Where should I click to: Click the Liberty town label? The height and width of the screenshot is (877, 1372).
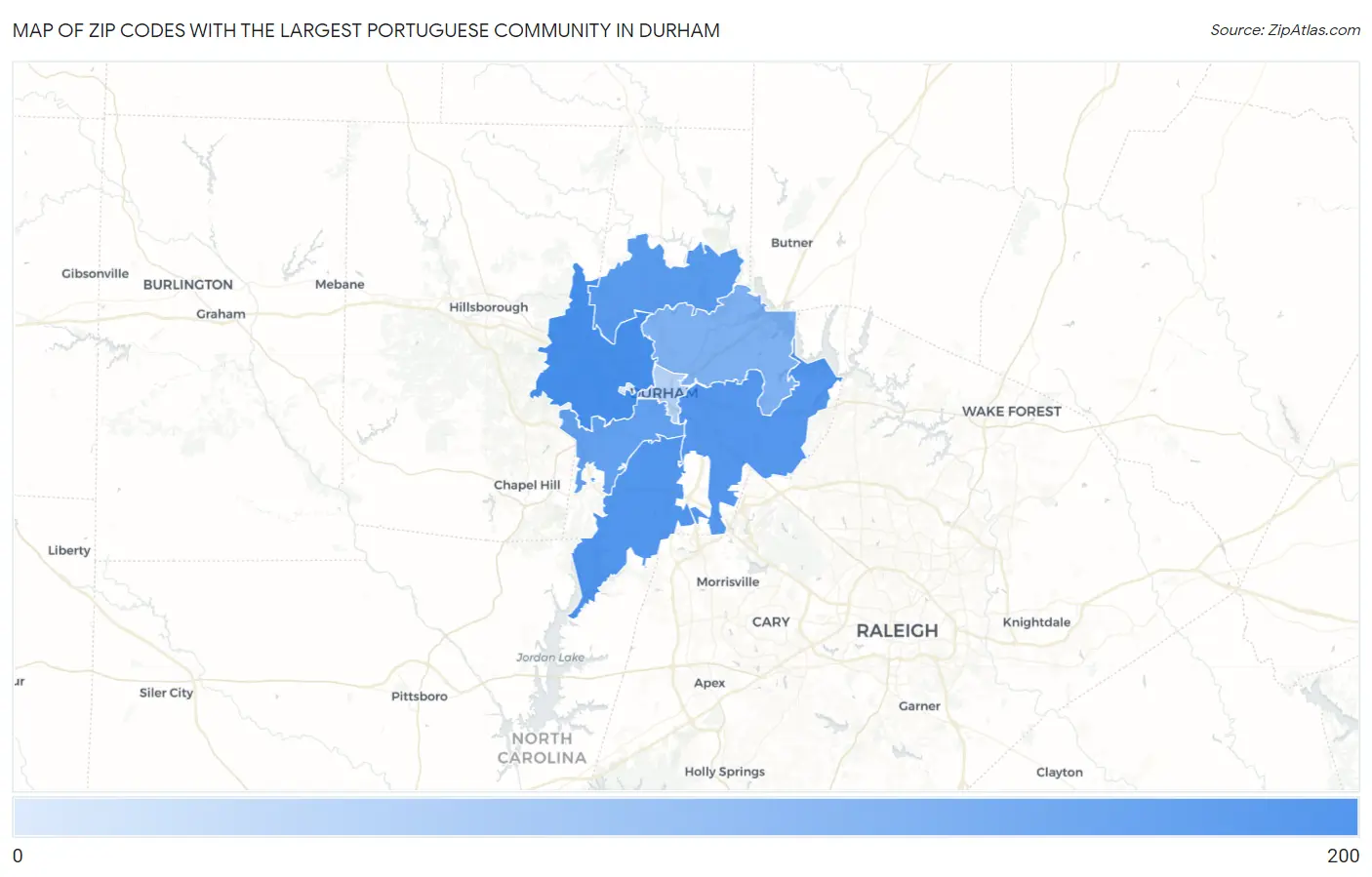tap(69, 550)
